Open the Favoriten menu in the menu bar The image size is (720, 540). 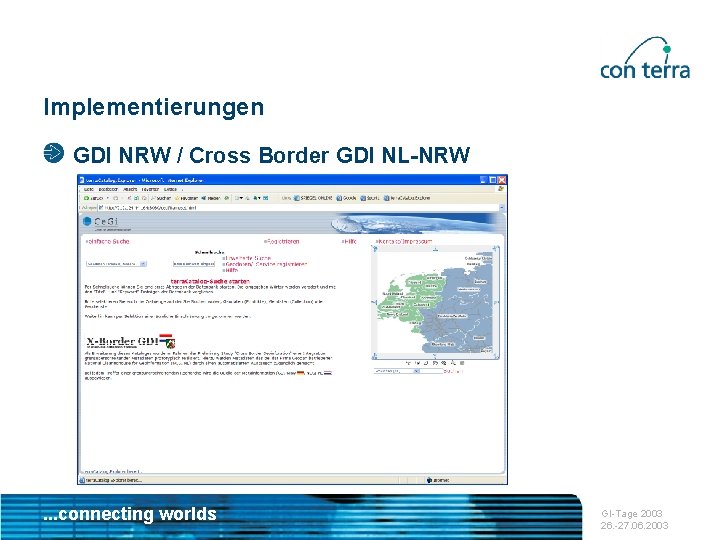coord(150,189)
